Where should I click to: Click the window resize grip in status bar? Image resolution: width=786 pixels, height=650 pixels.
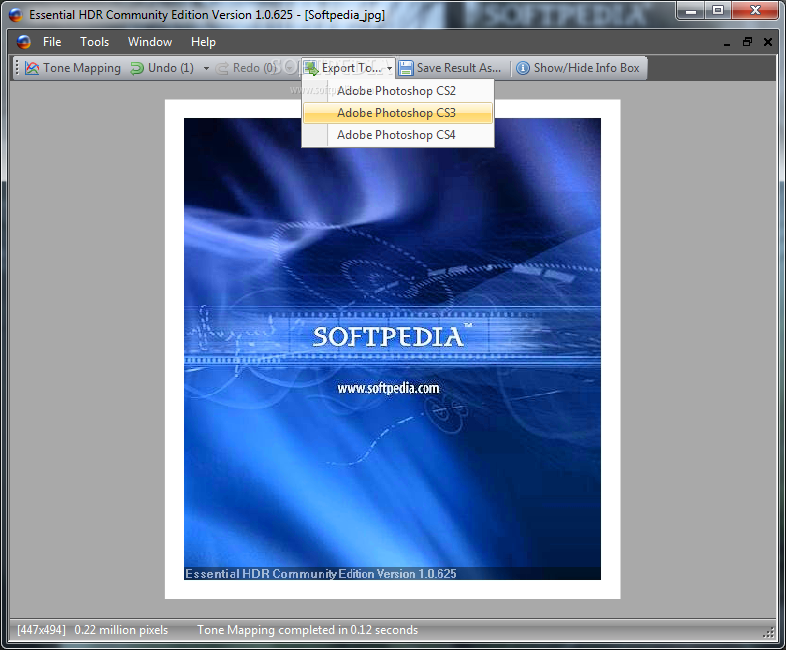point(768,632)
